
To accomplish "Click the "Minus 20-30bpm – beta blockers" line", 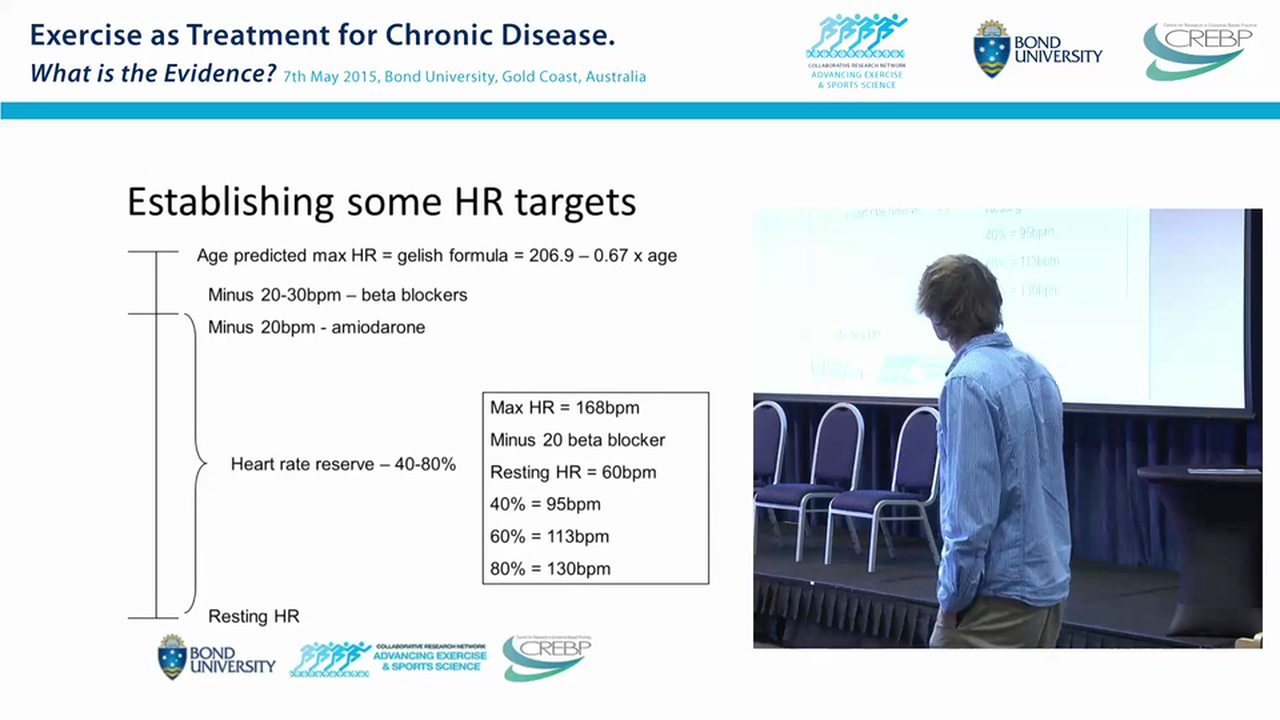I will [x=337, y=295].
